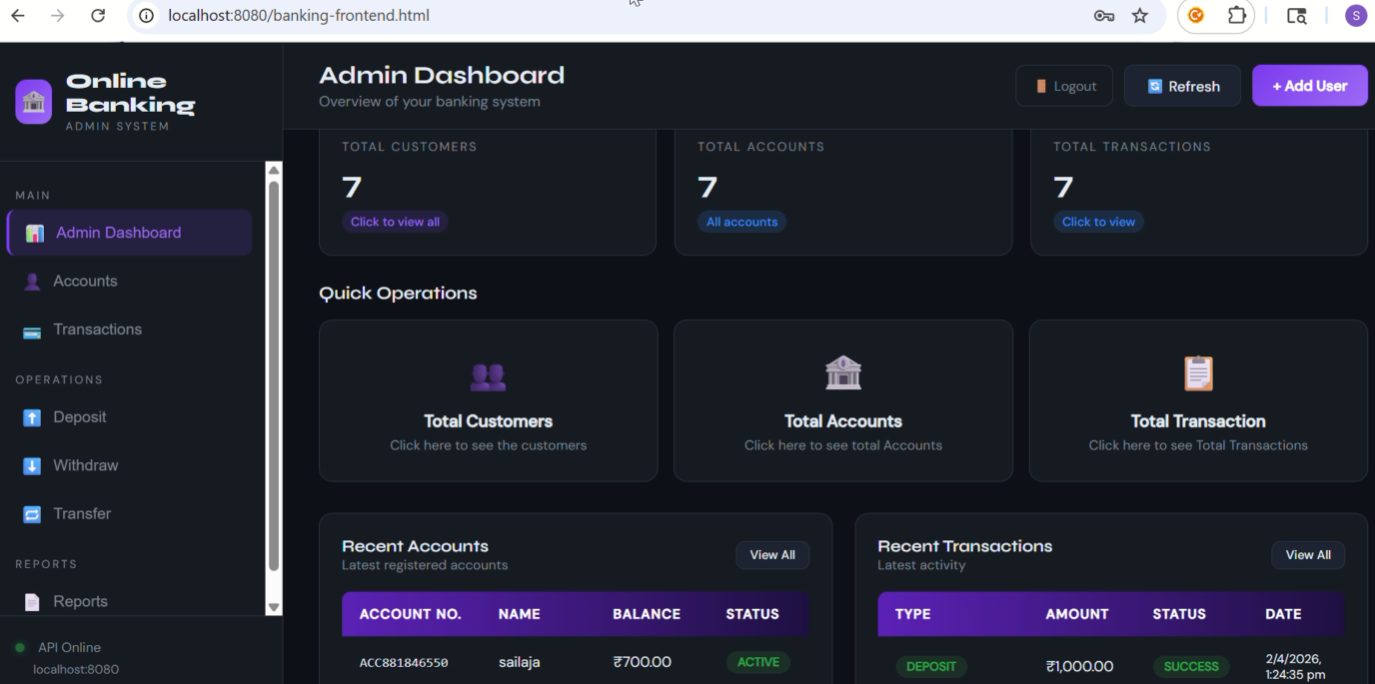Click the DATE column header in transactions
Screen dimensions: 1375x684
[x=1283, y=614]
